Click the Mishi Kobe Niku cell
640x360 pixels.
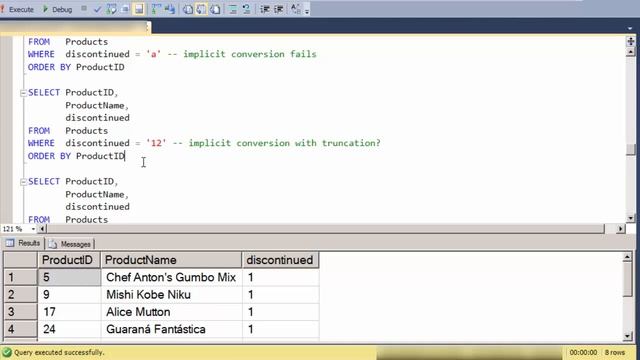[x=171, y=295]
